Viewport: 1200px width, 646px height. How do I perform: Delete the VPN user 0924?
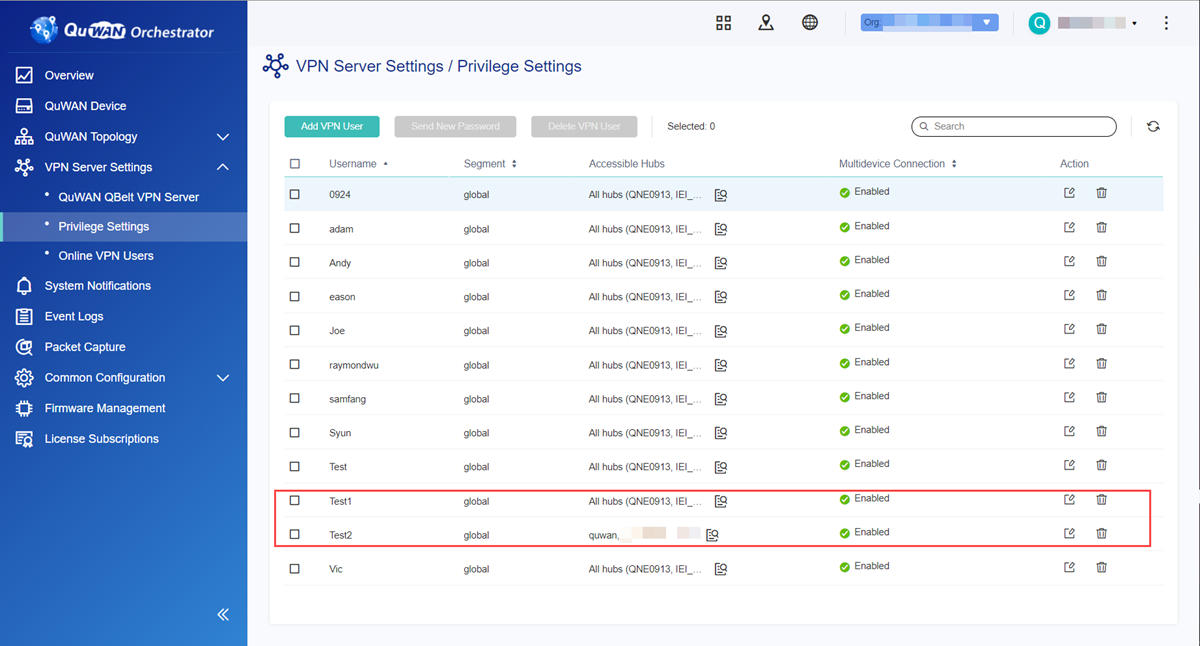[x=1101, y=193]
